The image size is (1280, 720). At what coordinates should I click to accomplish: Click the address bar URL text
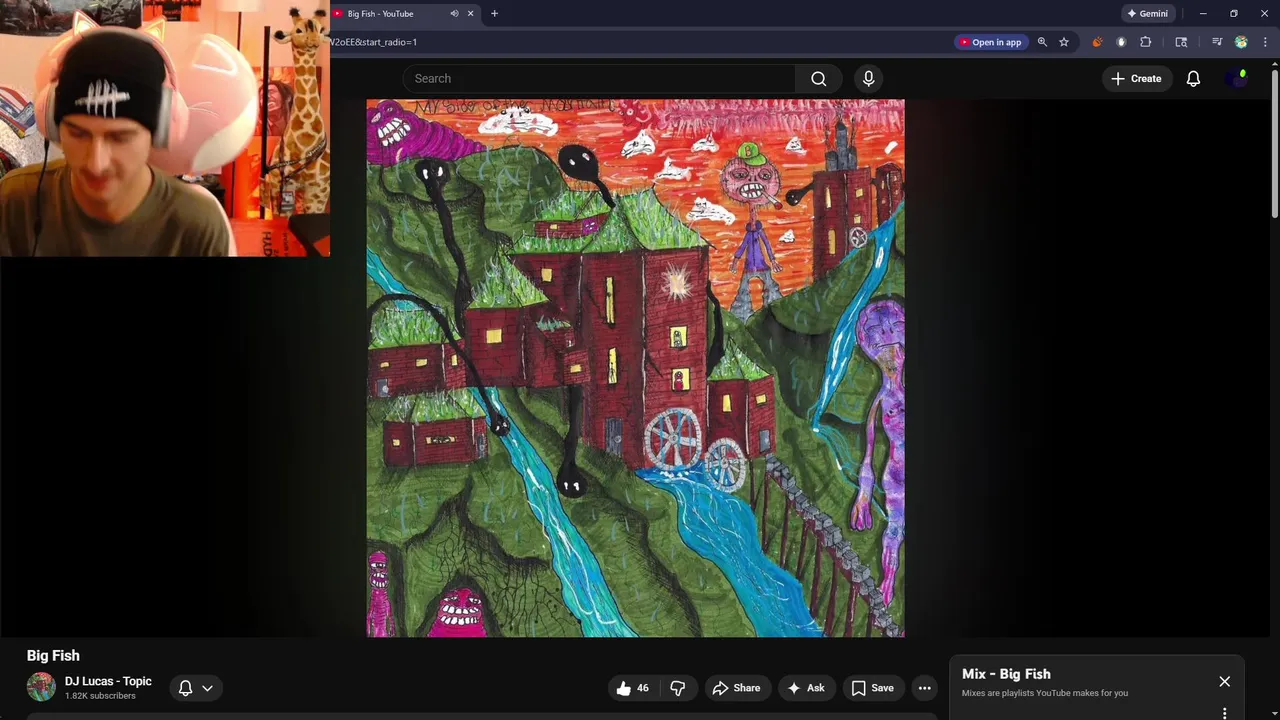374,42
